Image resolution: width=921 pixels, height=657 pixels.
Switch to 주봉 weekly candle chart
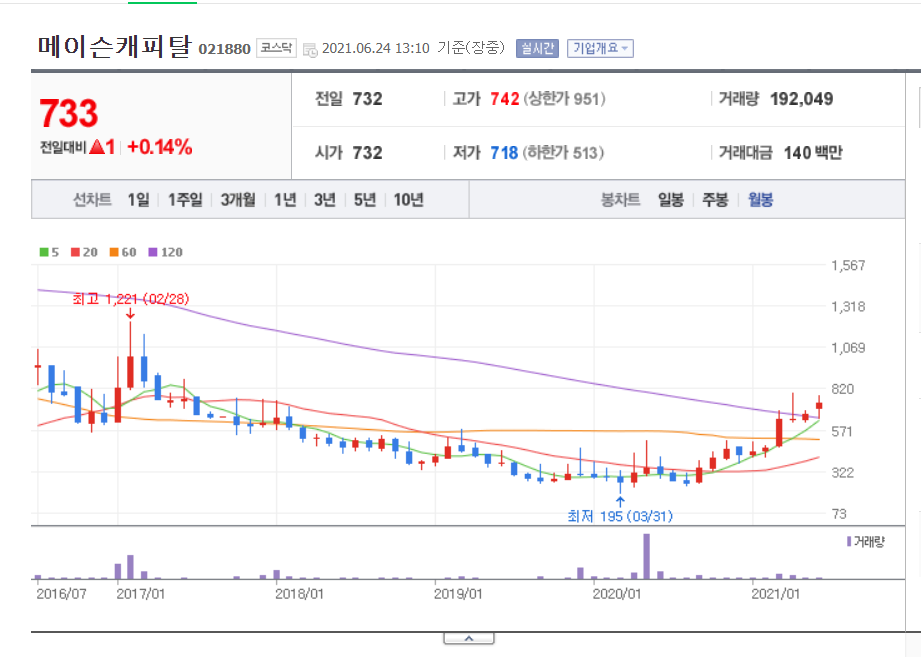715,200
